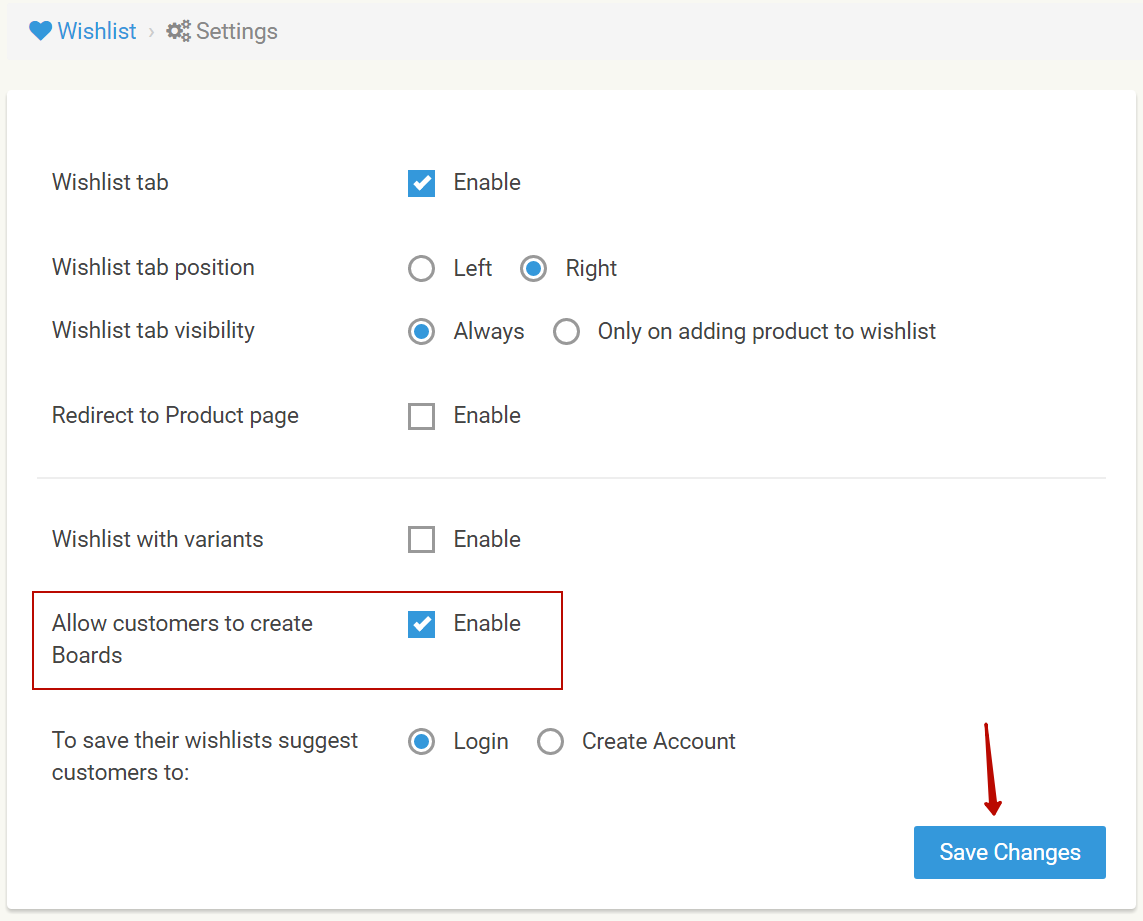The height and width of the screenshot is (921, 1143).
Task: Click 'Allow customers to create Boards' label
Action: pyautogui.click(x=182, y=640)
